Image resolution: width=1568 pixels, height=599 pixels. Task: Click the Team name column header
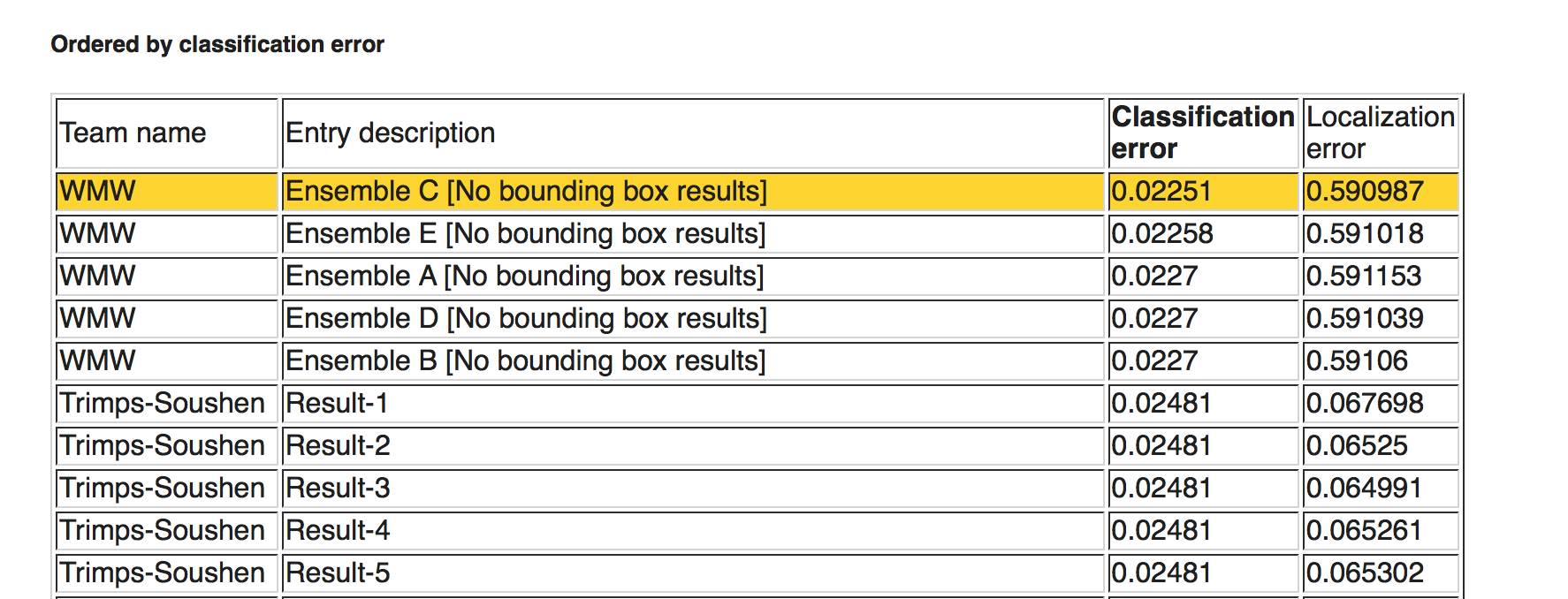(133, 133)
